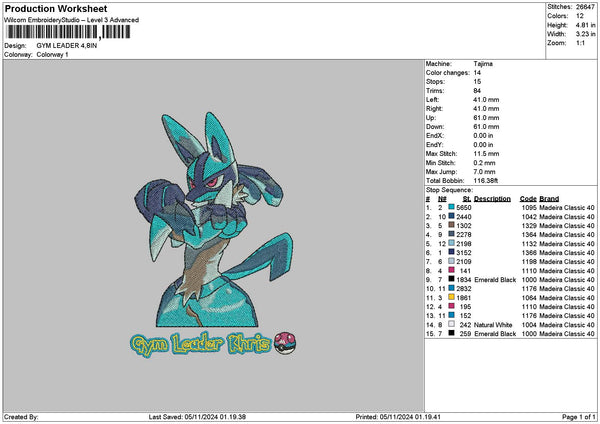Click the brown swatch beside 1302

452,225
